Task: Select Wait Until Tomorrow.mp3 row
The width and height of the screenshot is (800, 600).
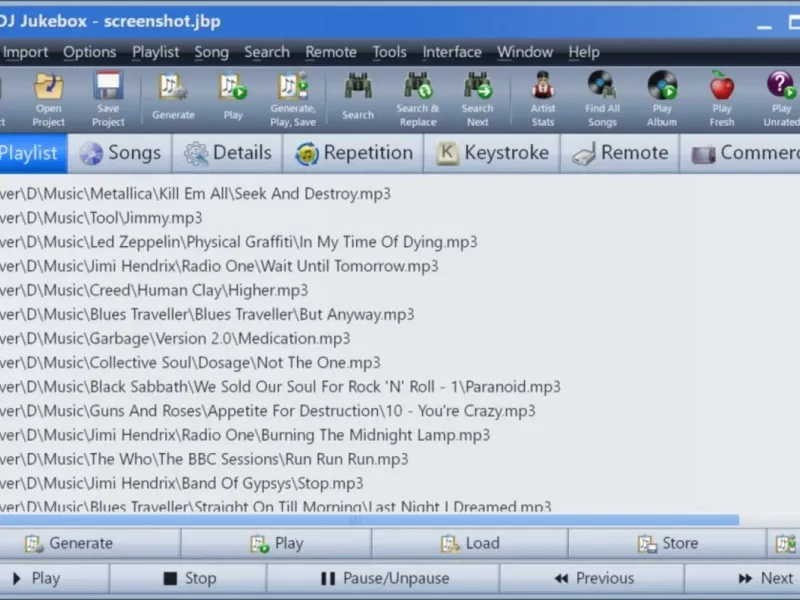Action: coord(400,266)
